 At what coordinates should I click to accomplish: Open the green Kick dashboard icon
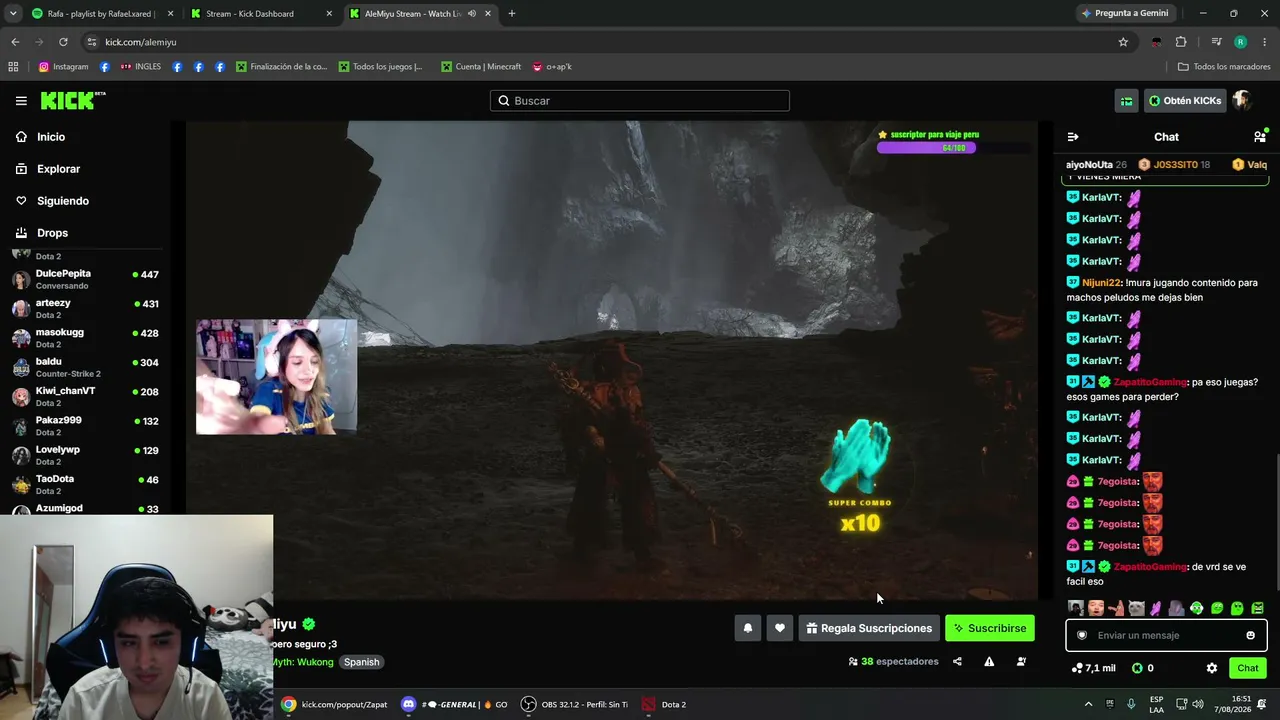[1127, 101]
